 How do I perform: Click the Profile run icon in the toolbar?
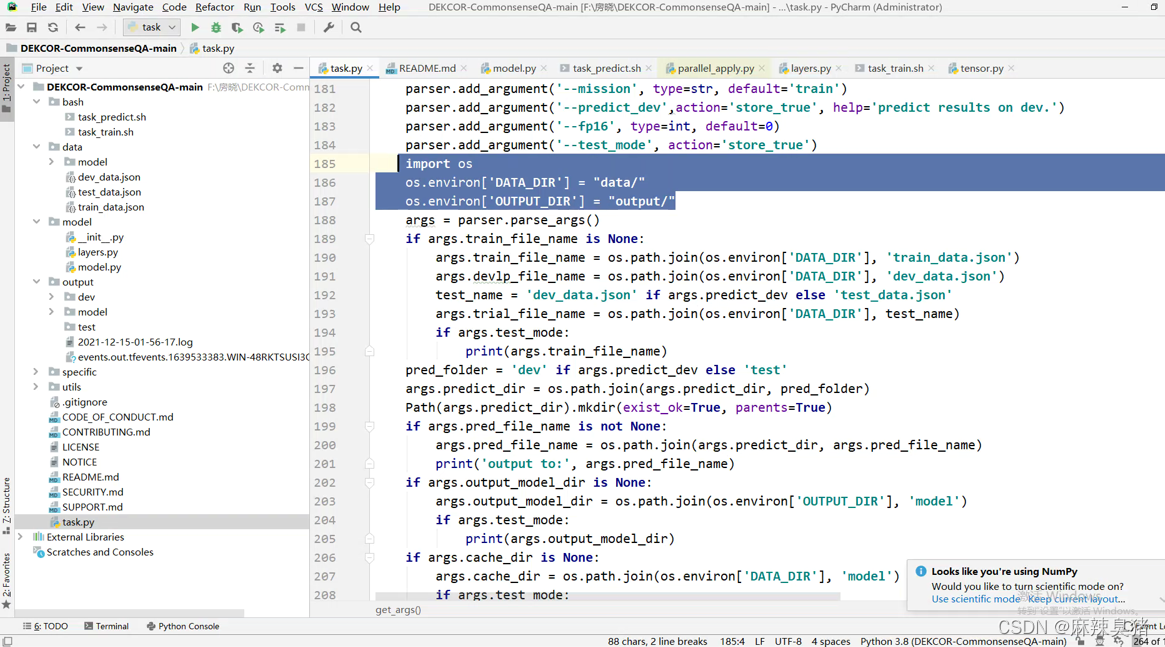click(258, 27)
